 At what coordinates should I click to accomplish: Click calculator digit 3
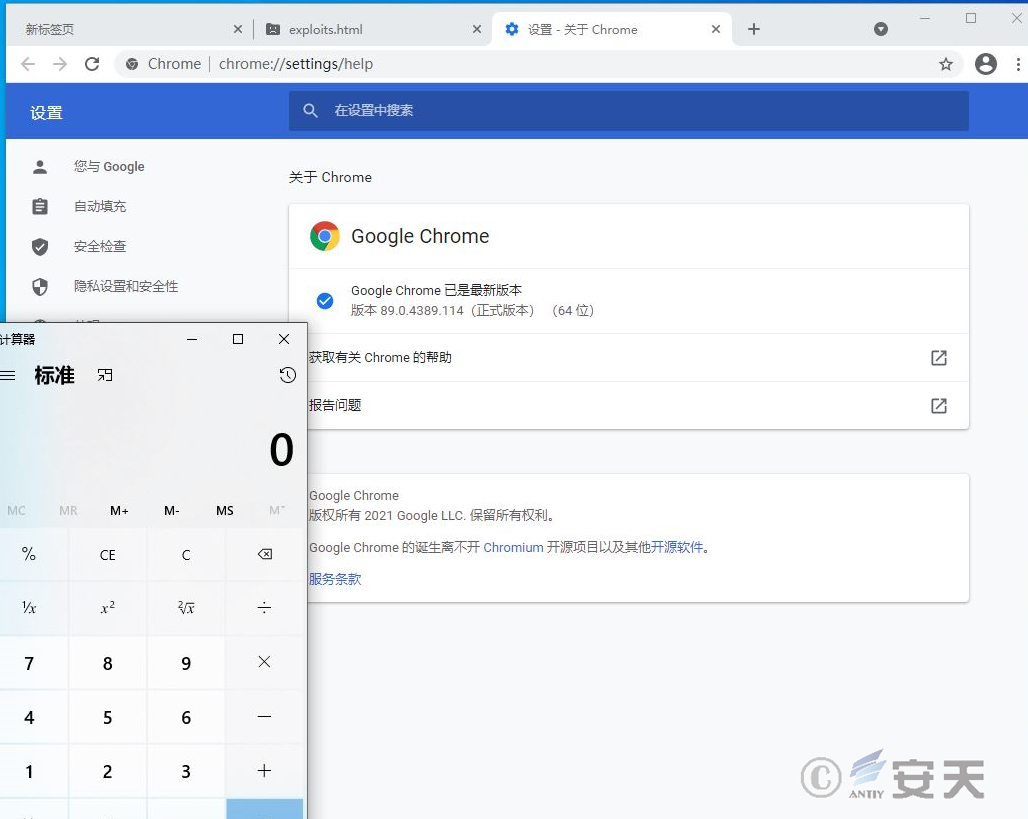(x=186, y=771)
